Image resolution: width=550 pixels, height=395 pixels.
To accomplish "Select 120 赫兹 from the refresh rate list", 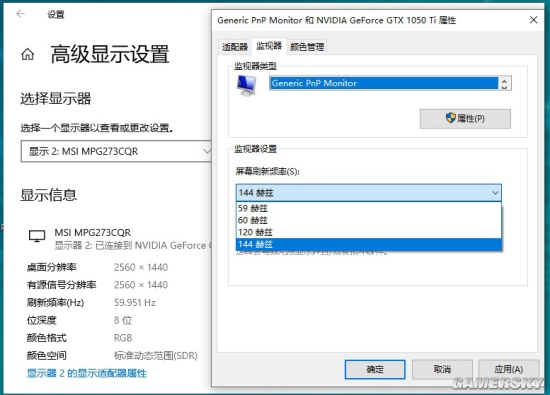I will [x=369, y=232].
